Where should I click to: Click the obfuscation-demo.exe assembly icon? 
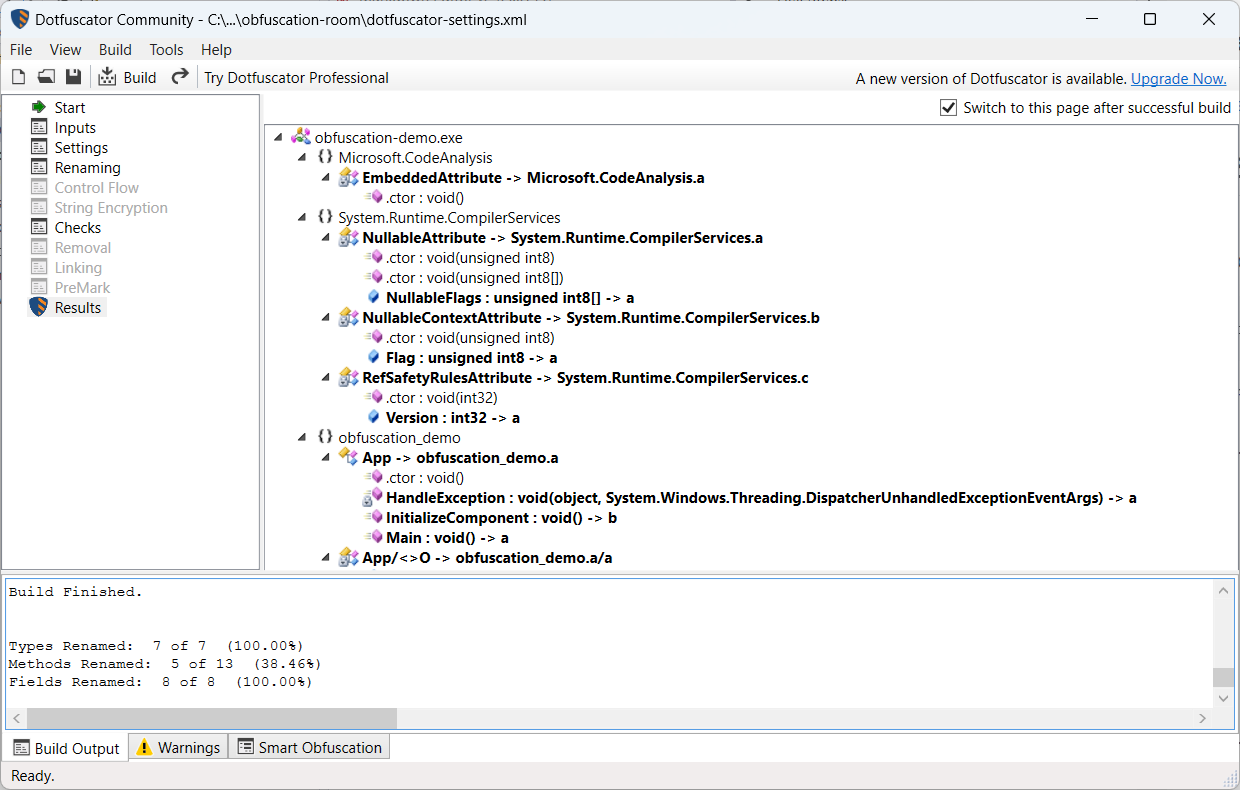(300, 137)
